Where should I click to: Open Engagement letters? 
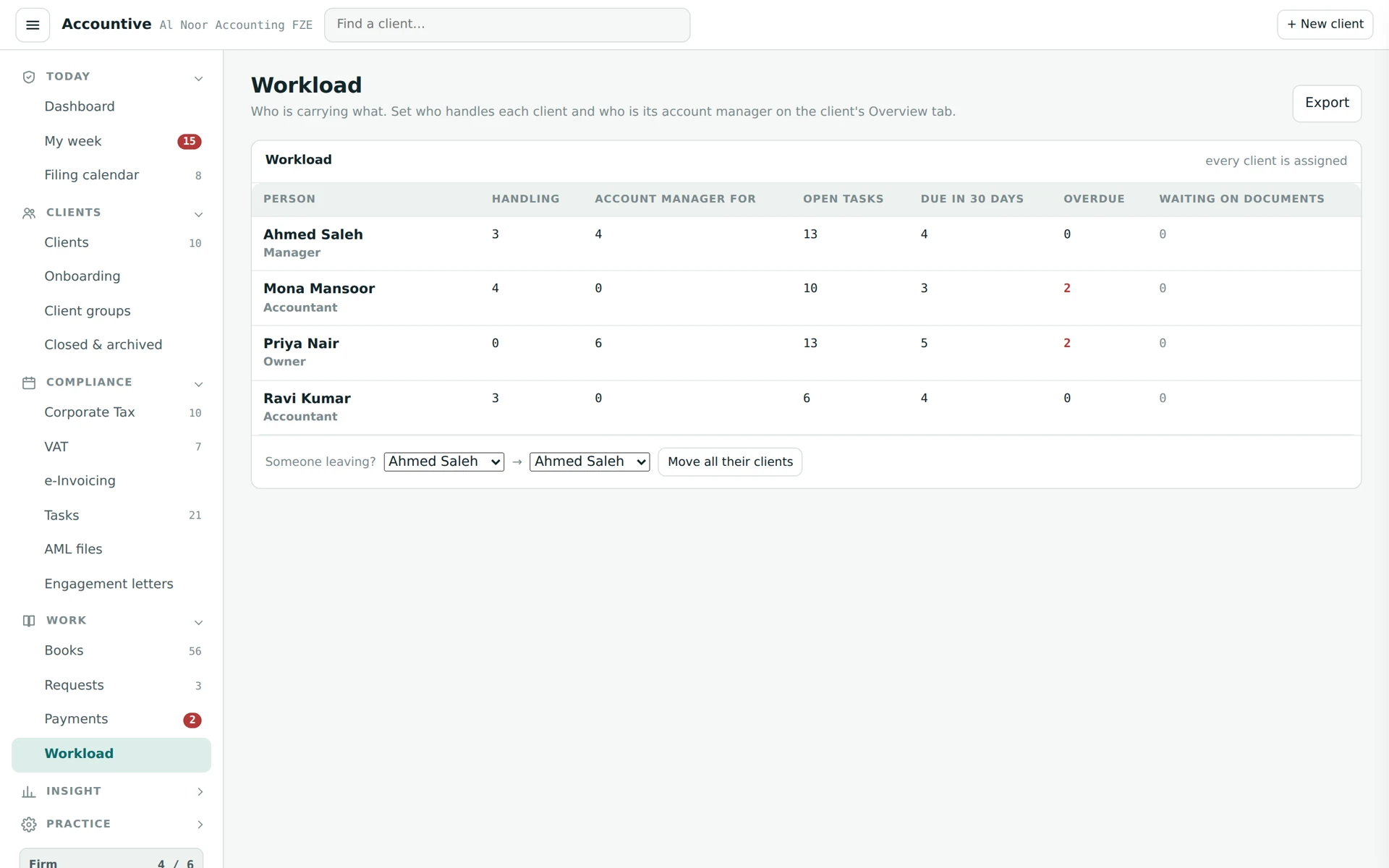[x=111, y=584]
